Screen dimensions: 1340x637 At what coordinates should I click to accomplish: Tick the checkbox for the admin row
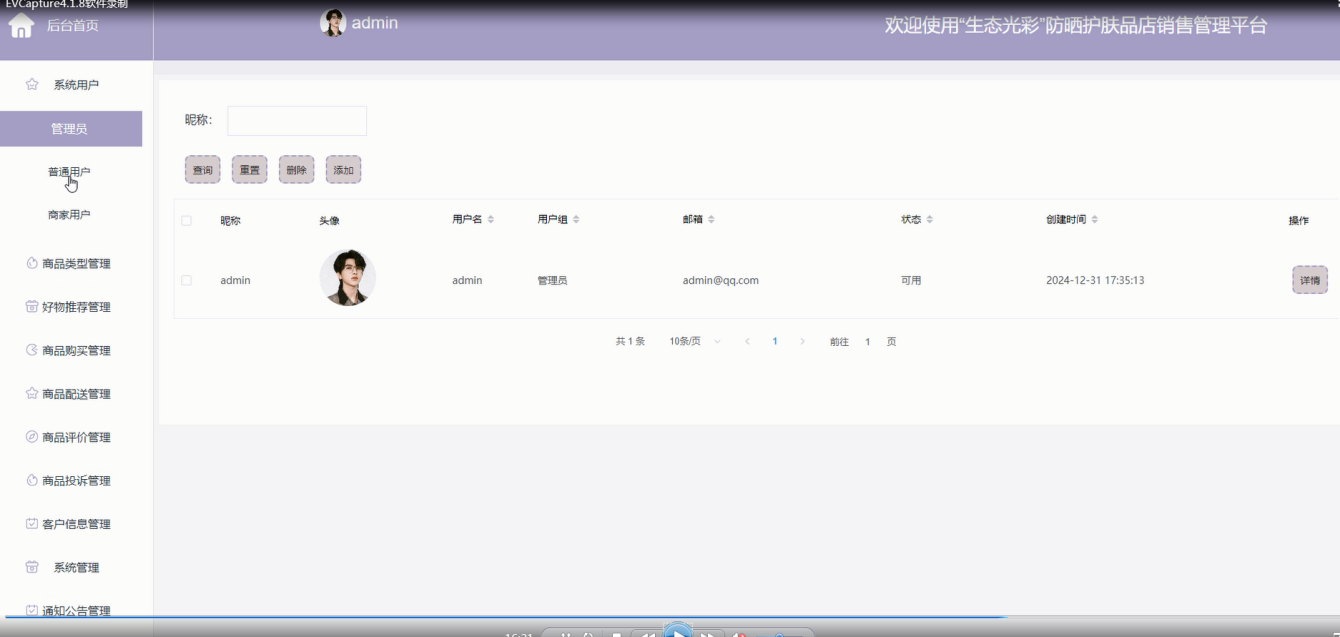click(187, 280)
